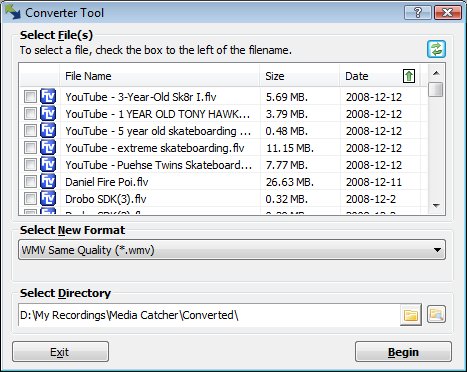Sort files by the File Name column header
The height and width of the screenshot is (372, 467).
point(160,76)
